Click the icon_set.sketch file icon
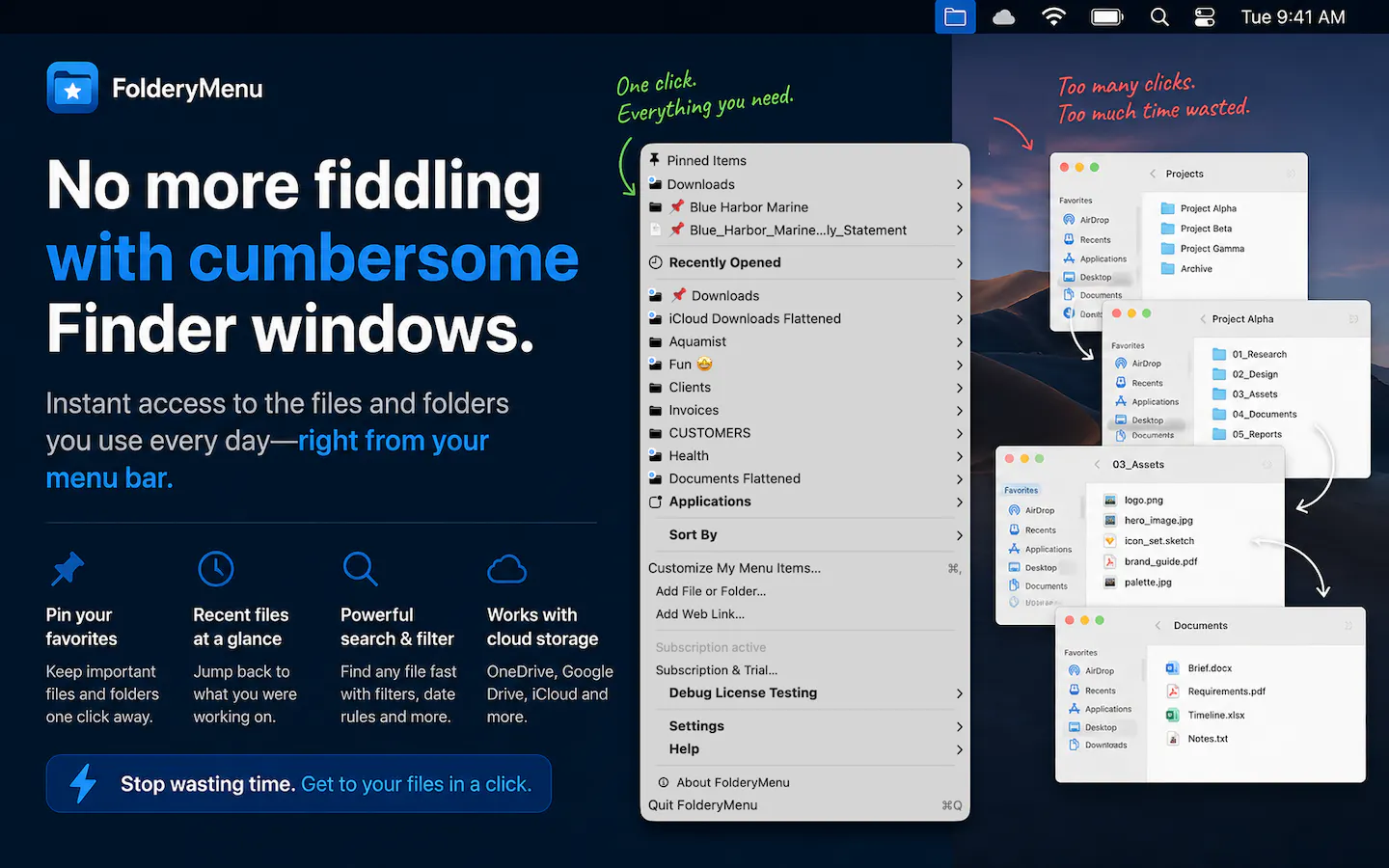 [x=1110, y=541]
